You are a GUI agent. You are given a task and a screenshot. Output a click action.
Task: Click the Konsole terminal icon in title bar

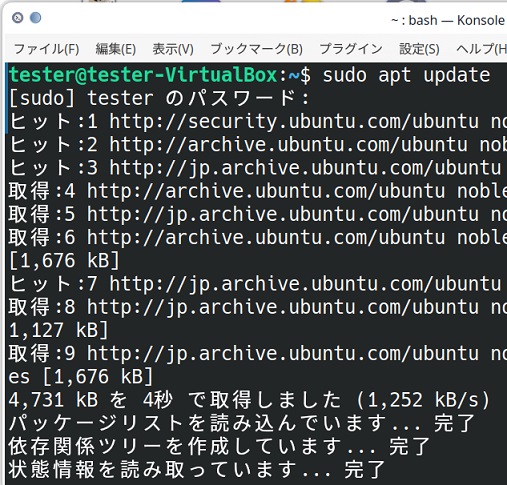tap(17, 17)
